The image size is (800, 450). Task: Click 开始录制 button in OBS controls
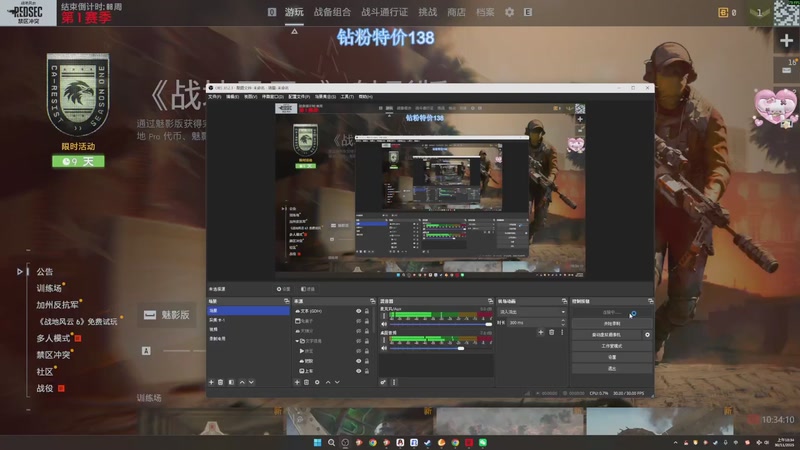click(x=612, y=323)
